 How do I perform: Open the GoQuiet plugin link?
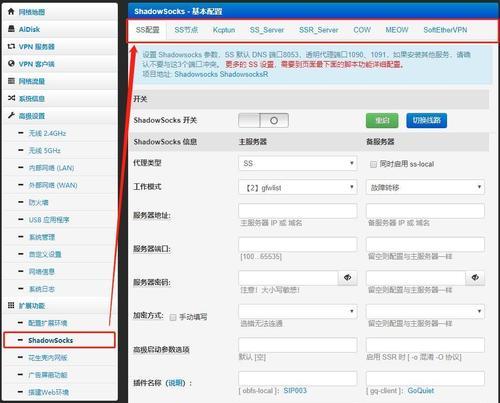pyautogui.click(x=421, y=390)
